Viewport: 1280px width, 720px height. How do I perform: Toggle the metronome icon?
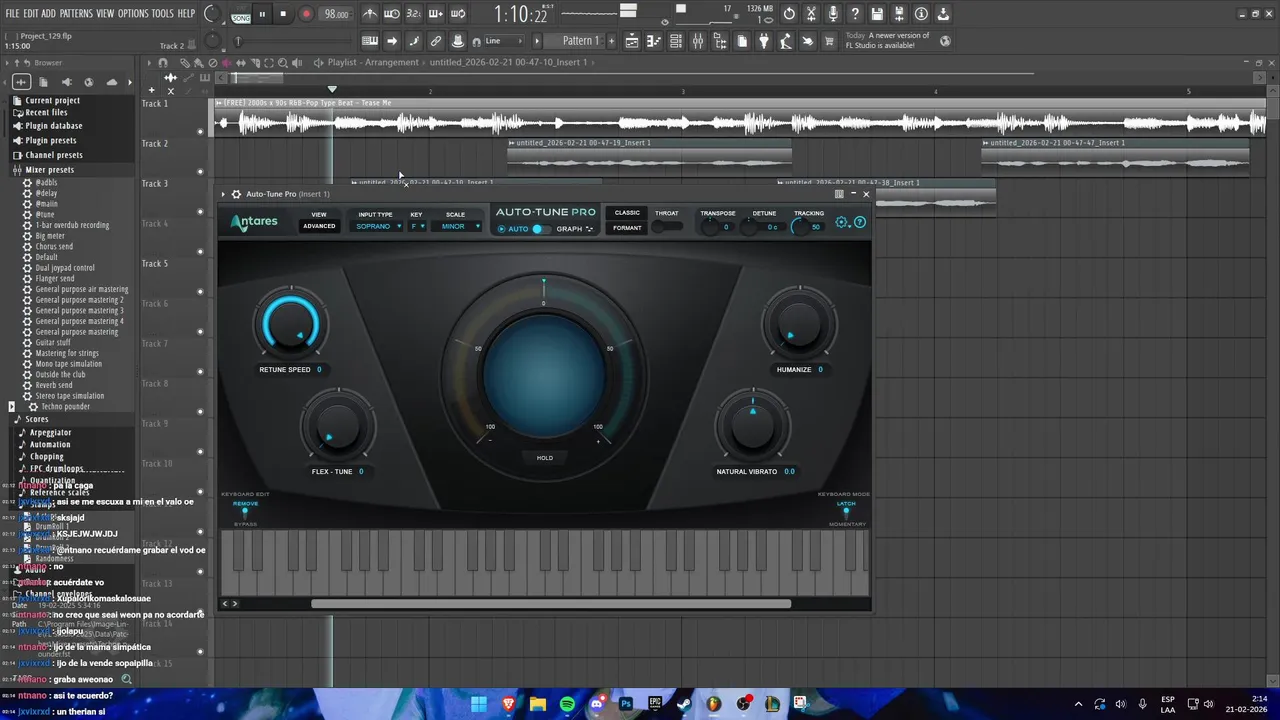(370, 14)
